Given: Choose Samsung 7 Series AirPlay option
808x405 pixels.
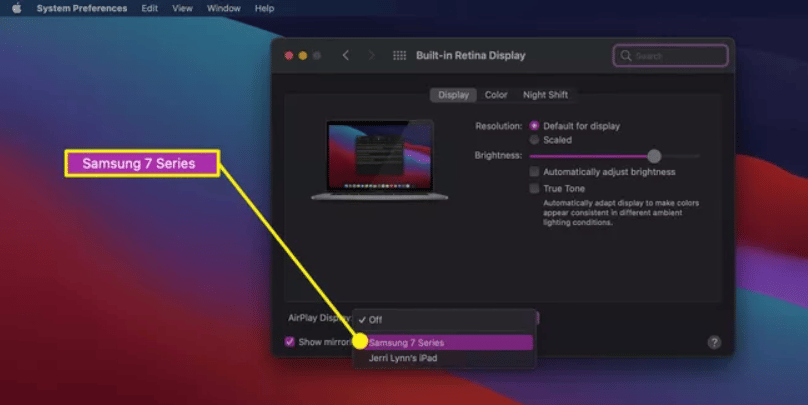Looking at the screenshot, I should [x=444, y=343].
